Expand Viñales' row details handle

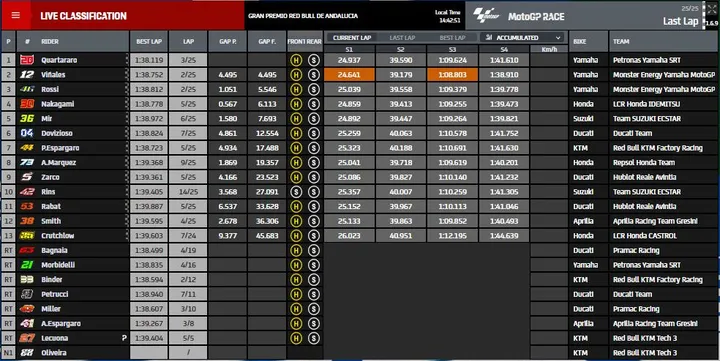(x=127, y=74)
